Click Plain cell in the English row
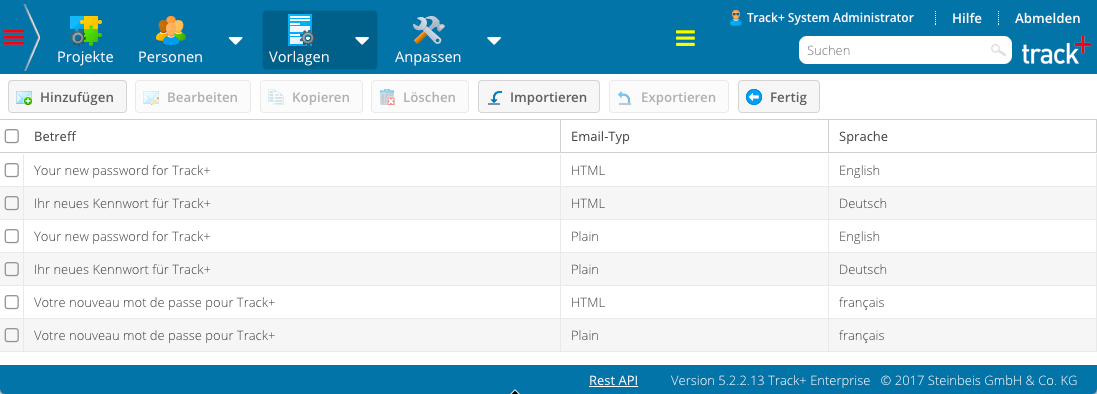The image size is (1097, 394). point(585,237)
